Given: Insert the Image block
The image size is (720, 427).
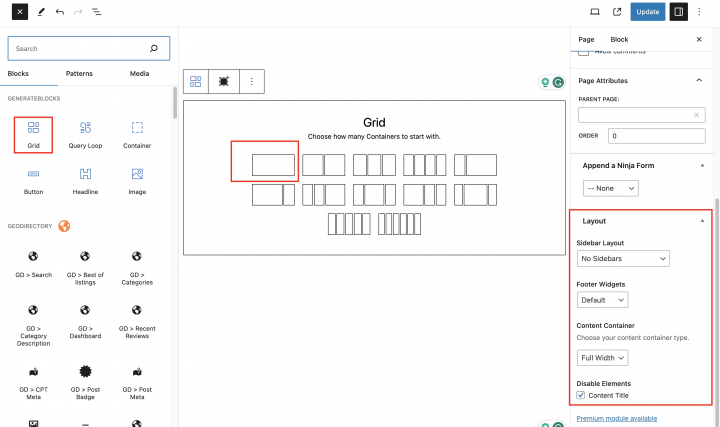Looking at the screenshot, I should pyautogui.click(x=137, y=179).
